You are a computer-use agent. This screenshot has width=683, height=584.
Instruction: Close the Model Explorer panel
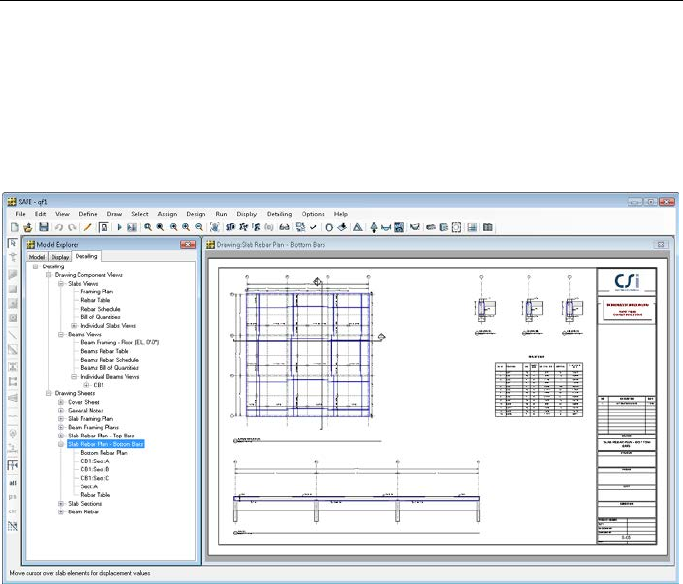[x=186, y=243]
